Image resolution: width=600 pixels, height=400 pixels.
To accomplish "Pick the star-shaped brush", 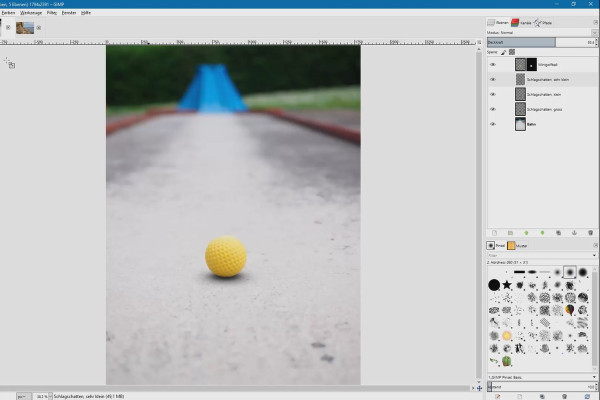I will tap(507, 285).
